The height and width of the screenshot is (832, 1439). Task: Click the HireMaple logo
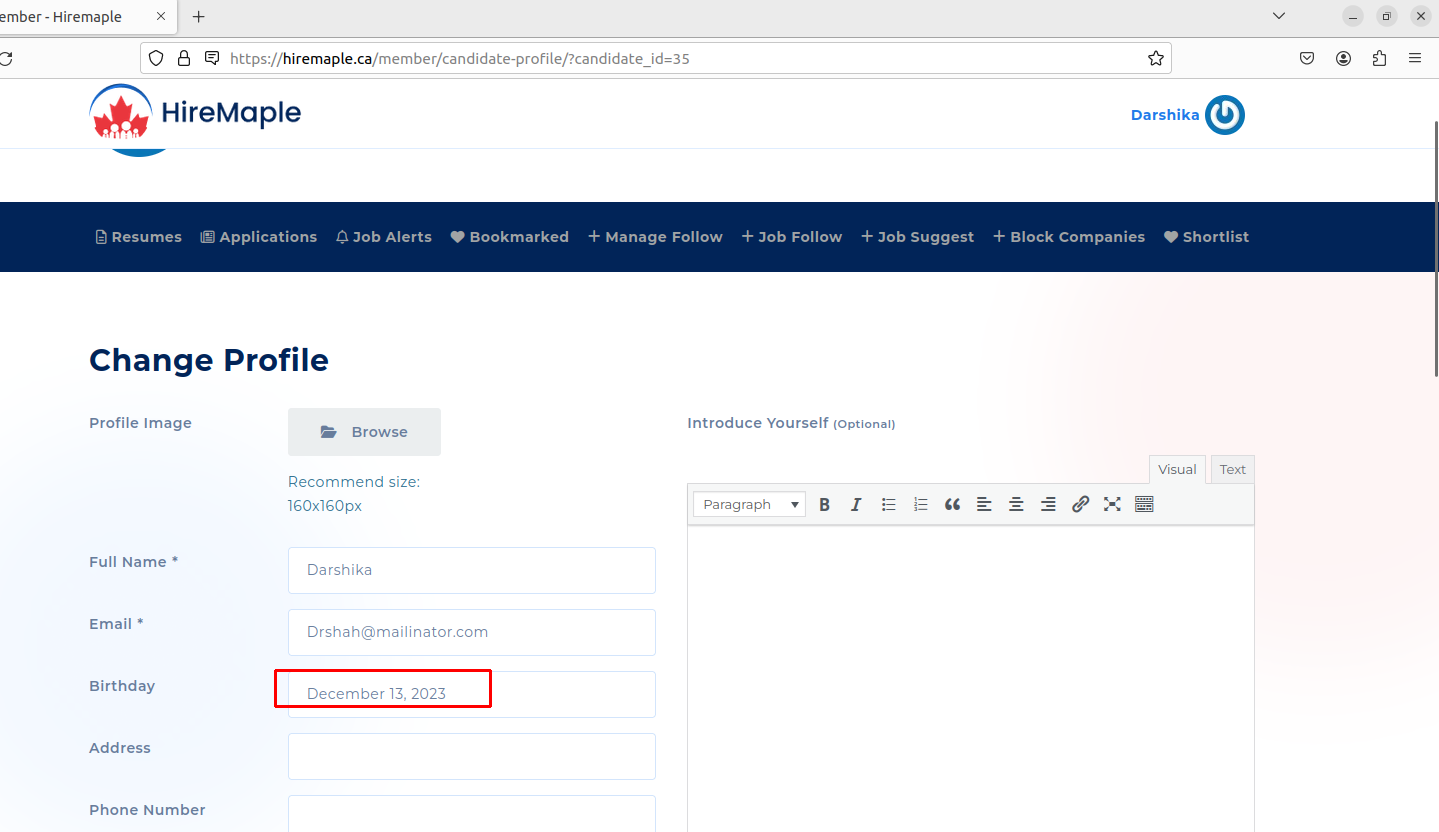195,113
